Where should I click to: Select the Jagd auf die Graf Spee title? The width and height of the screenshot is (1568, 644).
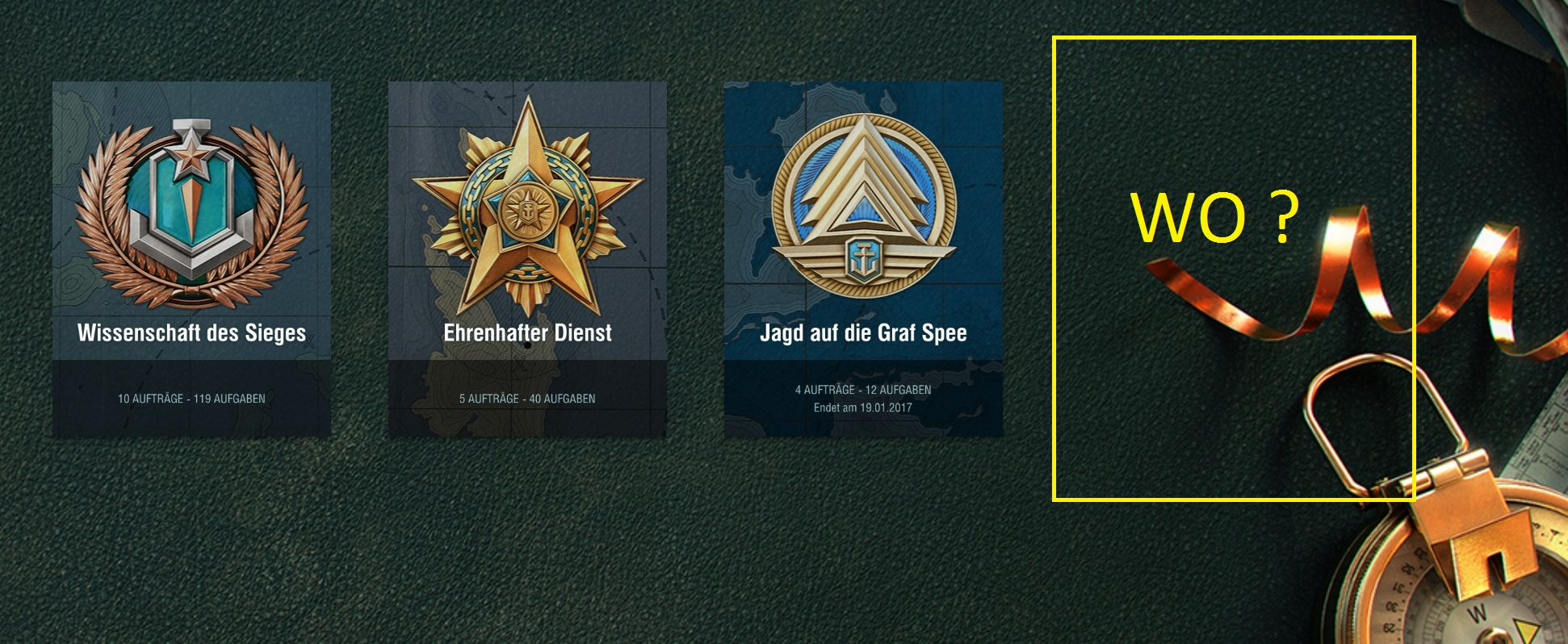[863, 332]
